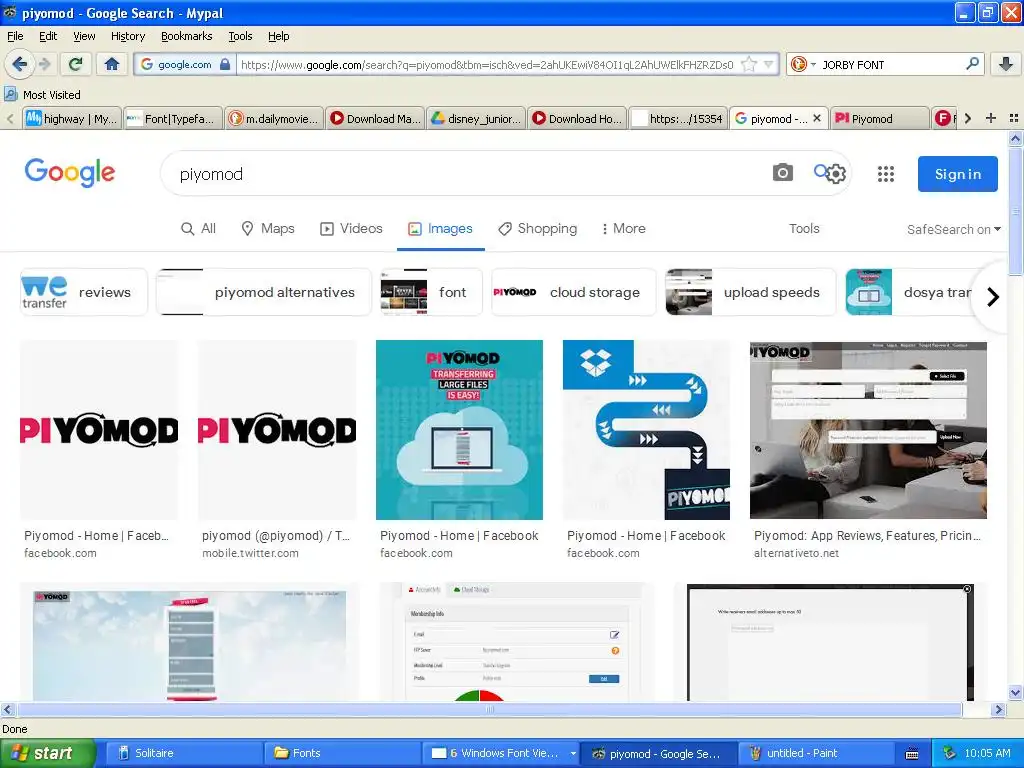Image resolution: width=1024 pixels, height=768 pixels.
Task: Show more suggestion chips with right chevron
Action: (x=993, y=296)
